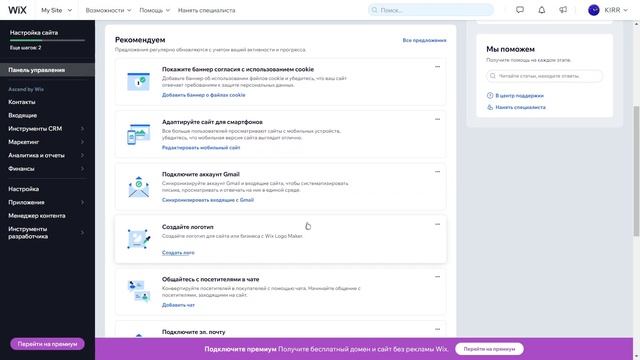Click the smartphone adaptation card illustration
640x360 pixels.
tap(139, 134)
